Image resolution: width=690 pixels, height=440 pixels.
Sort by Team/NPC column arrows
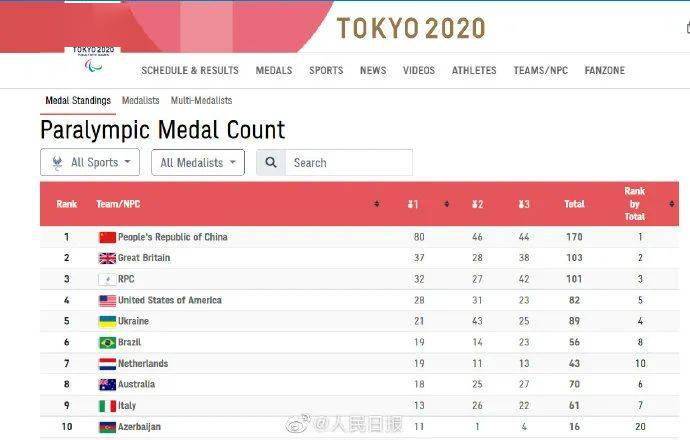coord(377,204)
